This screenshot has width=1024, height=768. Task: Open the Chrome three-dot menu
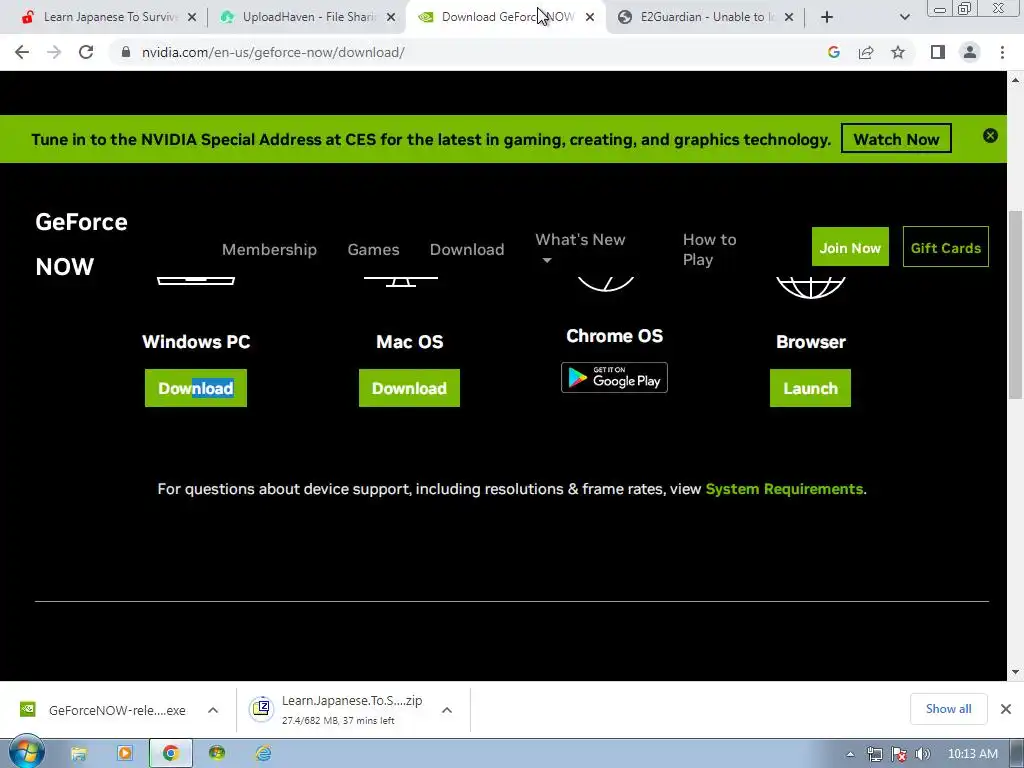coord(1002,52)
